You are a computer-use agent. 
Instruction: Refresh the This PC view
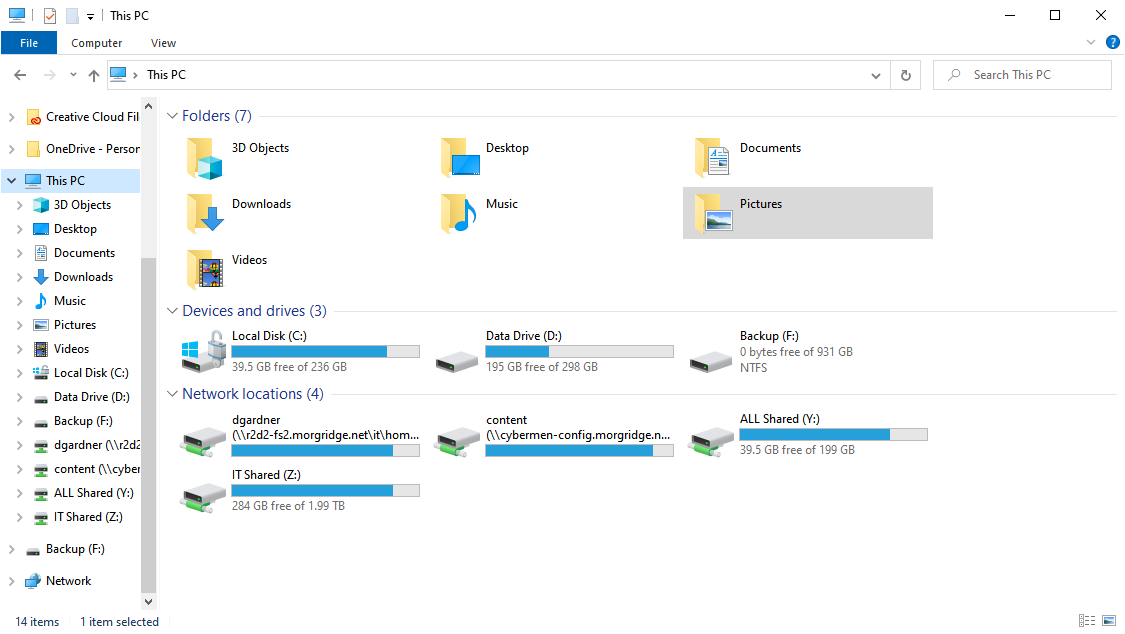click(x=905, y=75)
